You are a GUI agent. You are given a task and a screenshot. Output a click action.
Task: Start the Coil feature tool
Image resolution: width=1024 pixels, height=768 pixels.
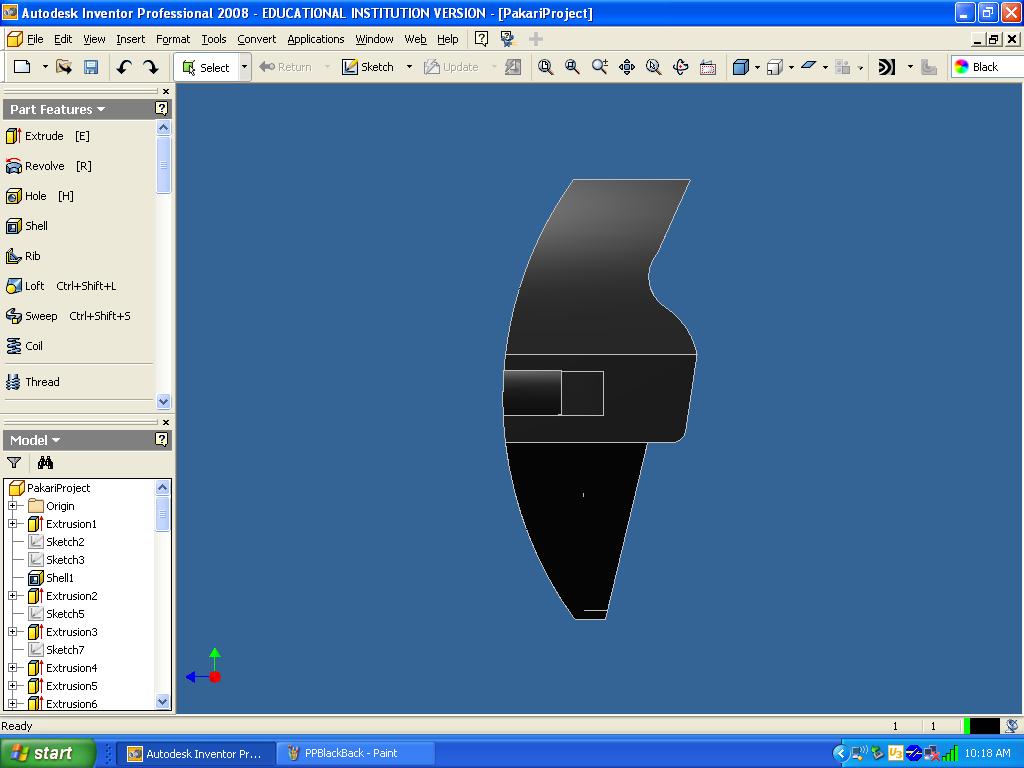point(34,346)
